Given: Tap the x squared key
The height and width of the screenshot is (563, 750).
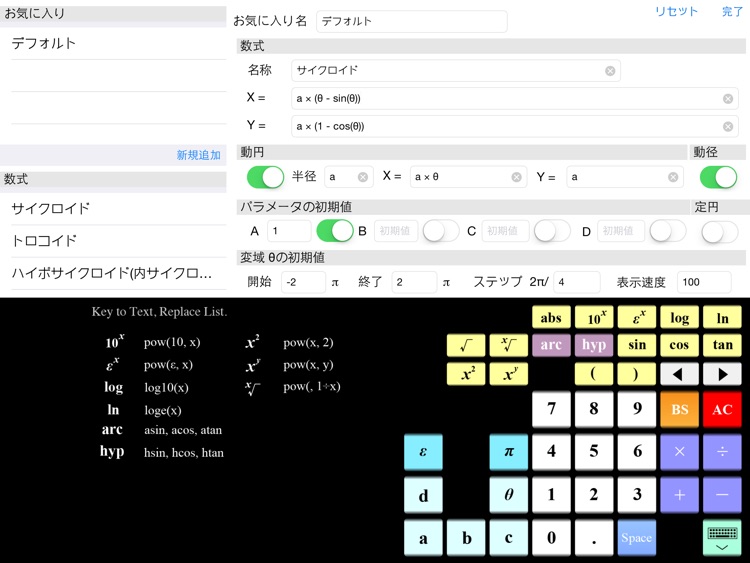Looking at the screenshot, I should click(x=466, y=374).
